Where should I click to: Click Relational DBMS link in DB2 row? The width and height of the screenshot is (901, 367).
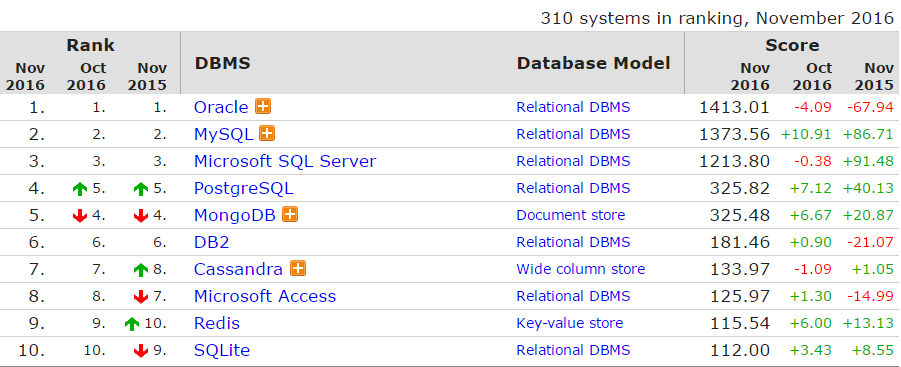tap(573, 242)
